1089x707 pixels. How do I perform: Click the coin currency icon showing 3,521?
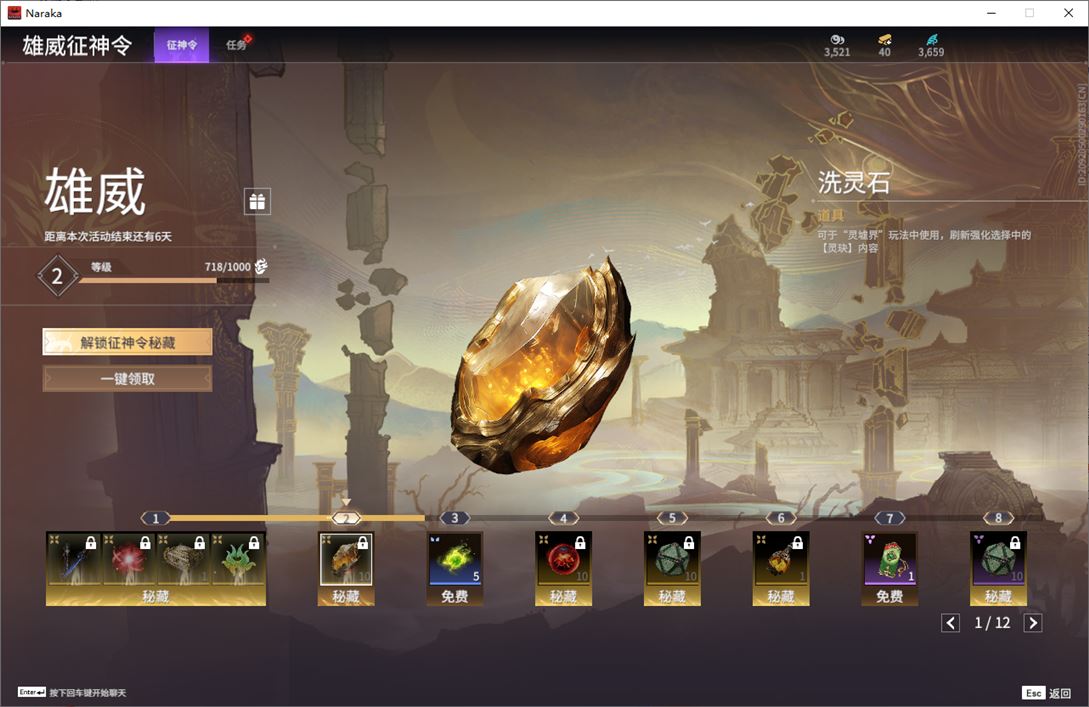tap(837, 40)
